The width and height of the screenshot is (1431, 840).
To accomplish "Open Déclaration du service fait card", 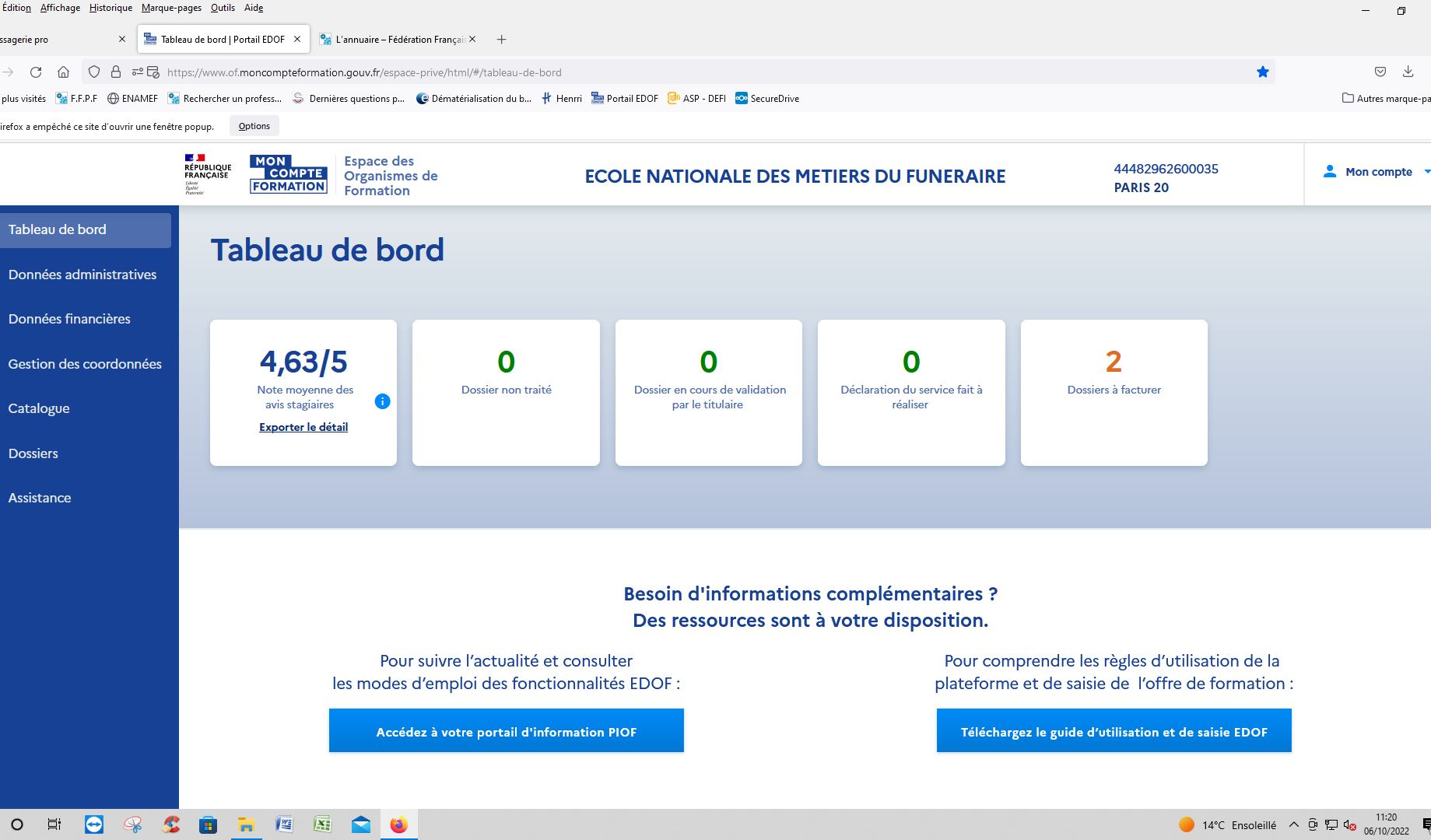I will point(911,393).
